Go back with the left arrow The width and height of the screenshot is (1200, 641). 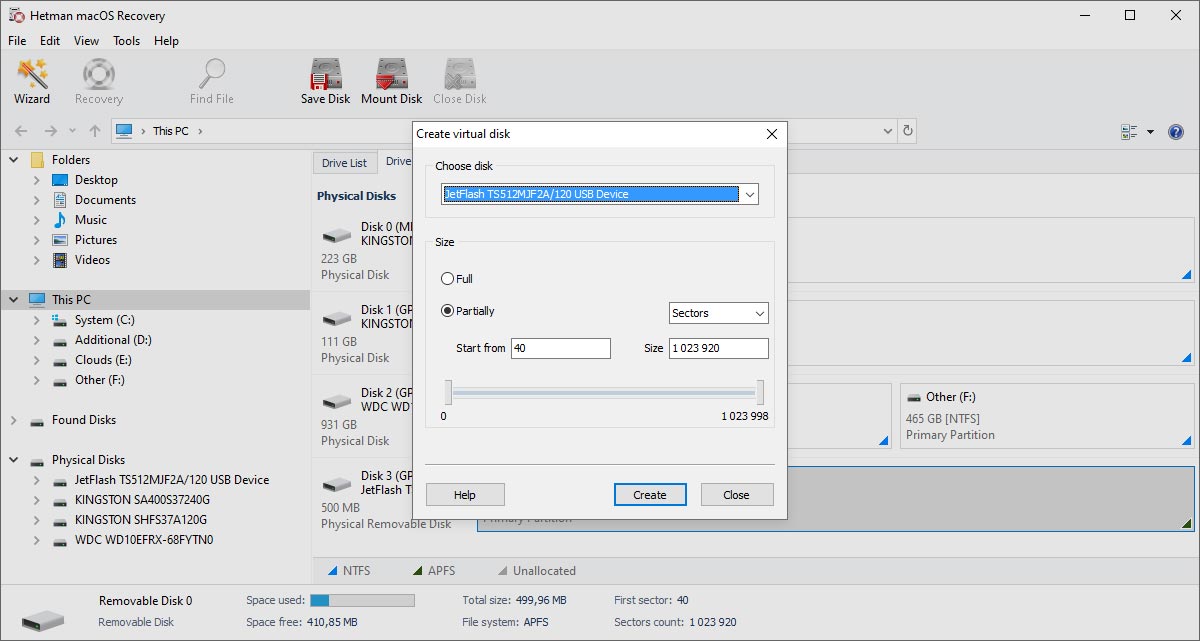coord(21,131)
